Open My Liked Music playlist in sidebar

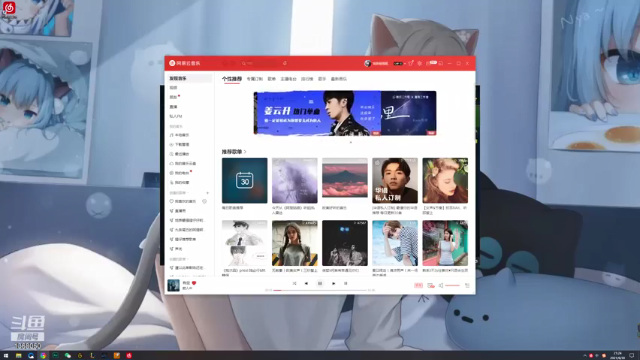pyautogui.click(x=183, y=201)
